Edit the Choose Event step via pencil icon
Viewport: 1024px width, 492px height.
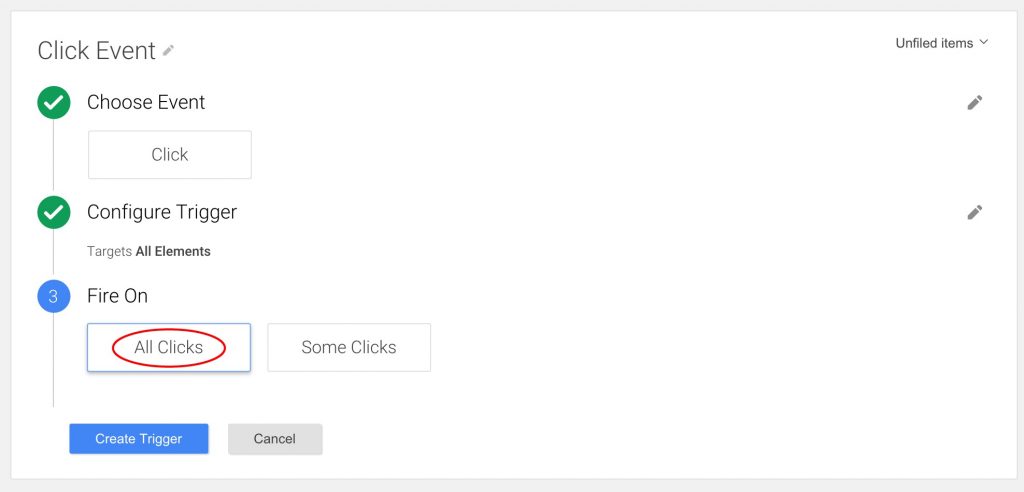click(x=974, y=103)
